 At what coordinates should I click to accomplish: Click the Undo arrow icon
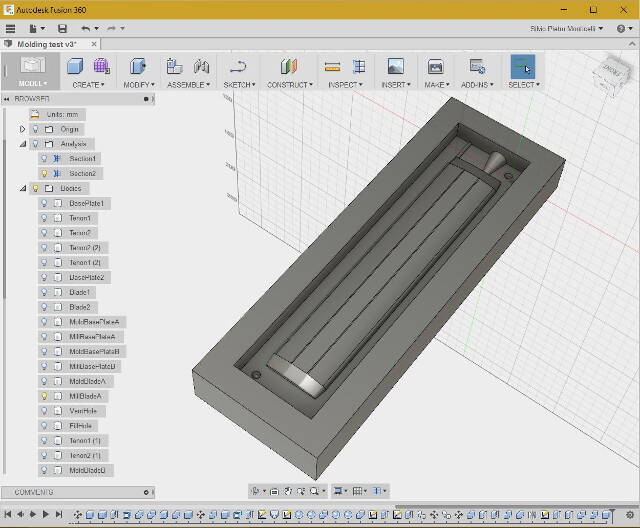pyautogui.click(x=85, y=29)
